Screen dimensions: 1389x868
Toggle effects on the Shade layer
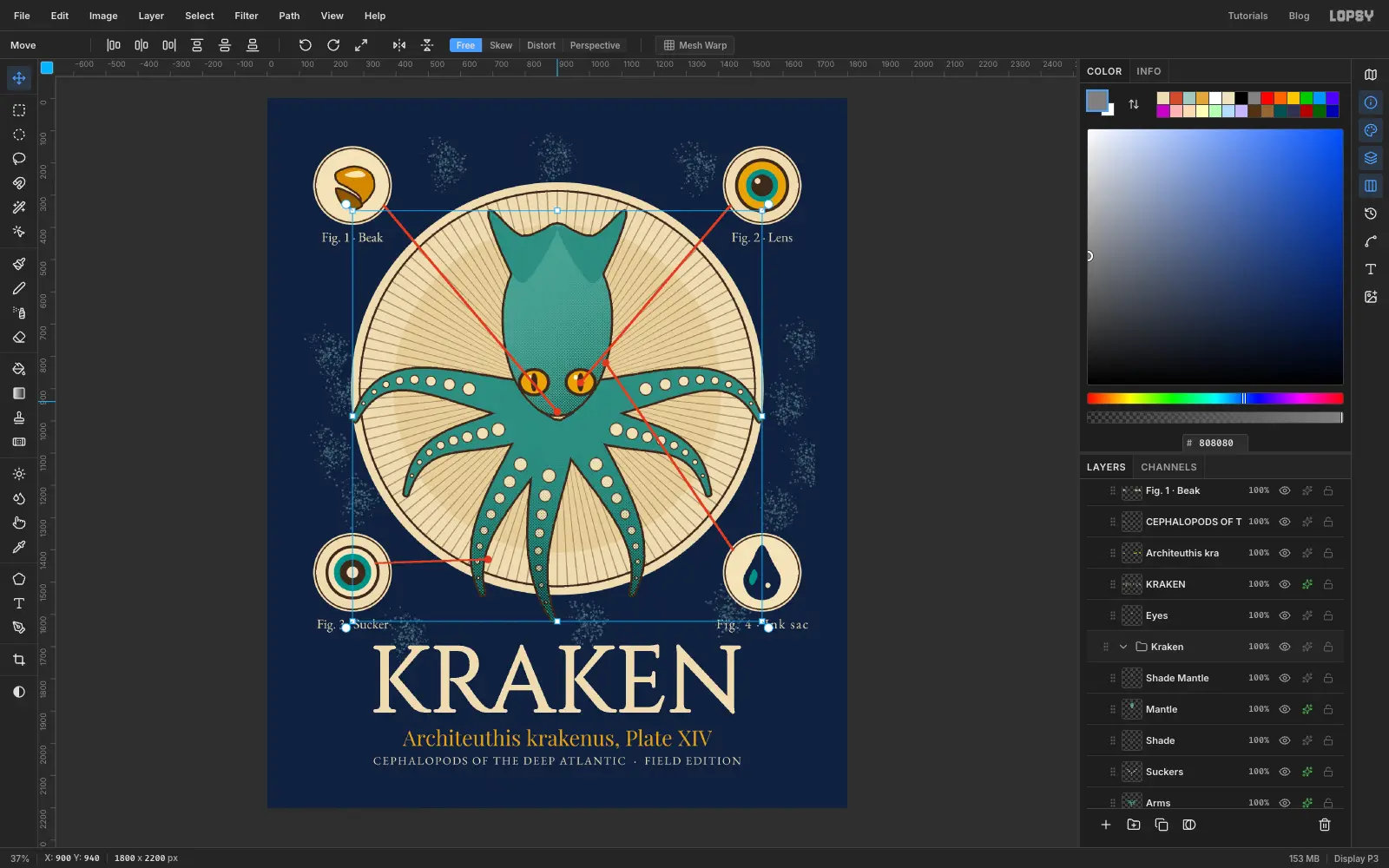[x=1307, y=740]
